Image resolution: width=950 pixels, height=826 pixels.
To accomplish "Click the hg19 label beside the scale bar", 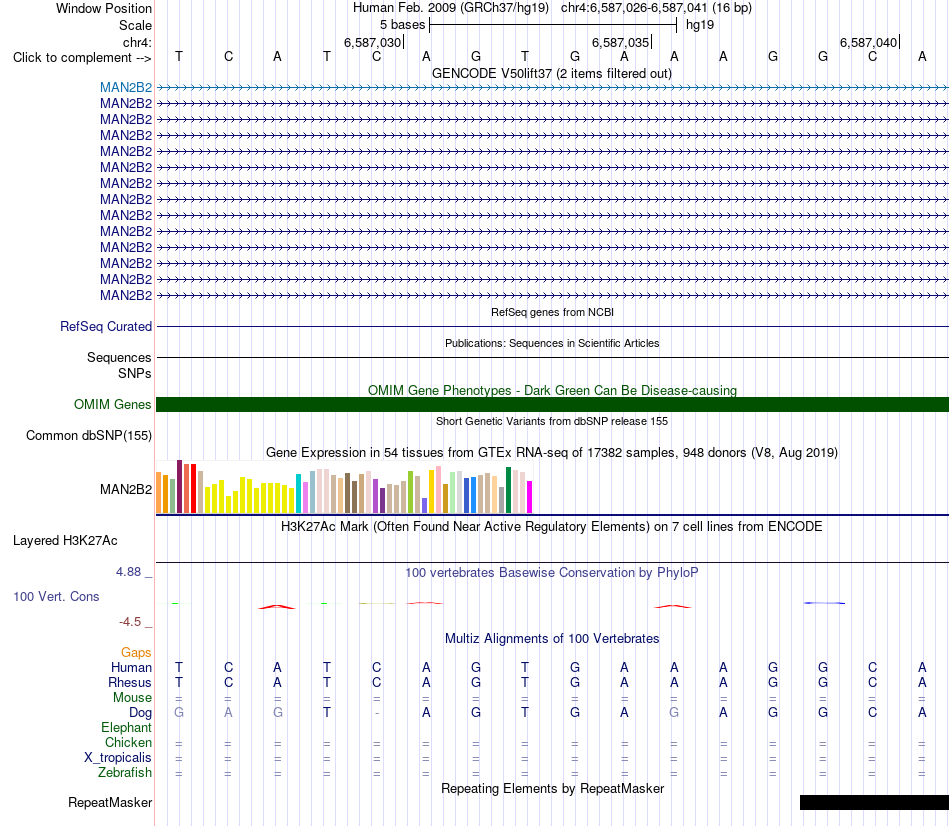I will (700, 25).
